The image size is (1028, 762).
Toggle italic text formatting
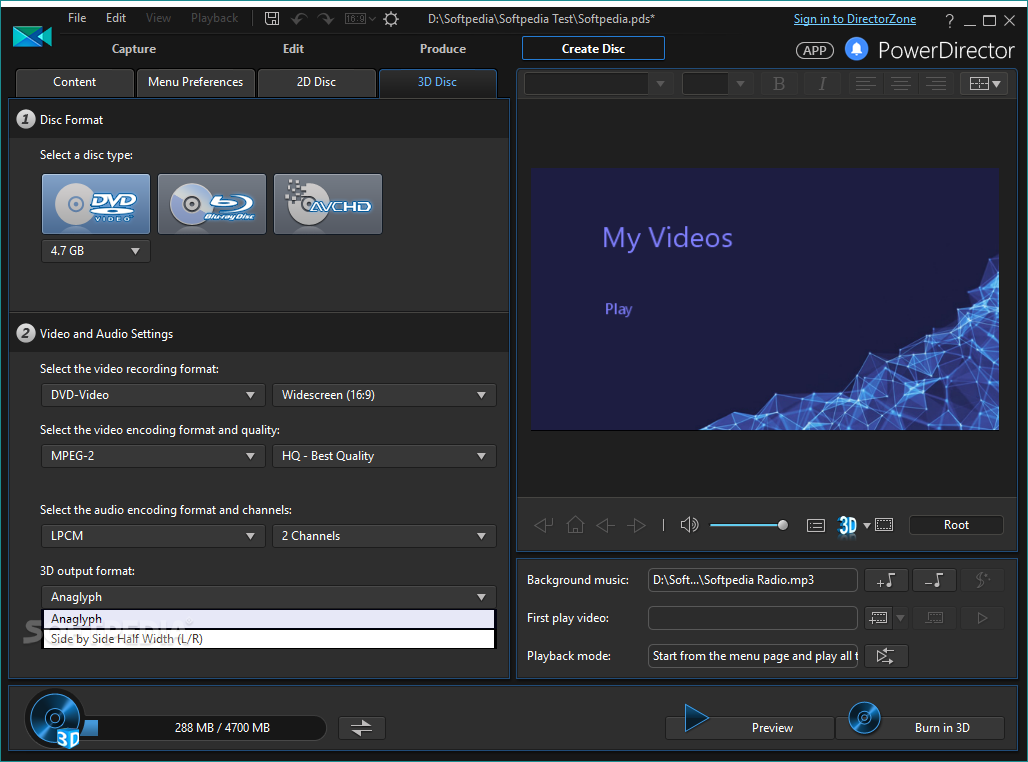[x=822, y=84]
